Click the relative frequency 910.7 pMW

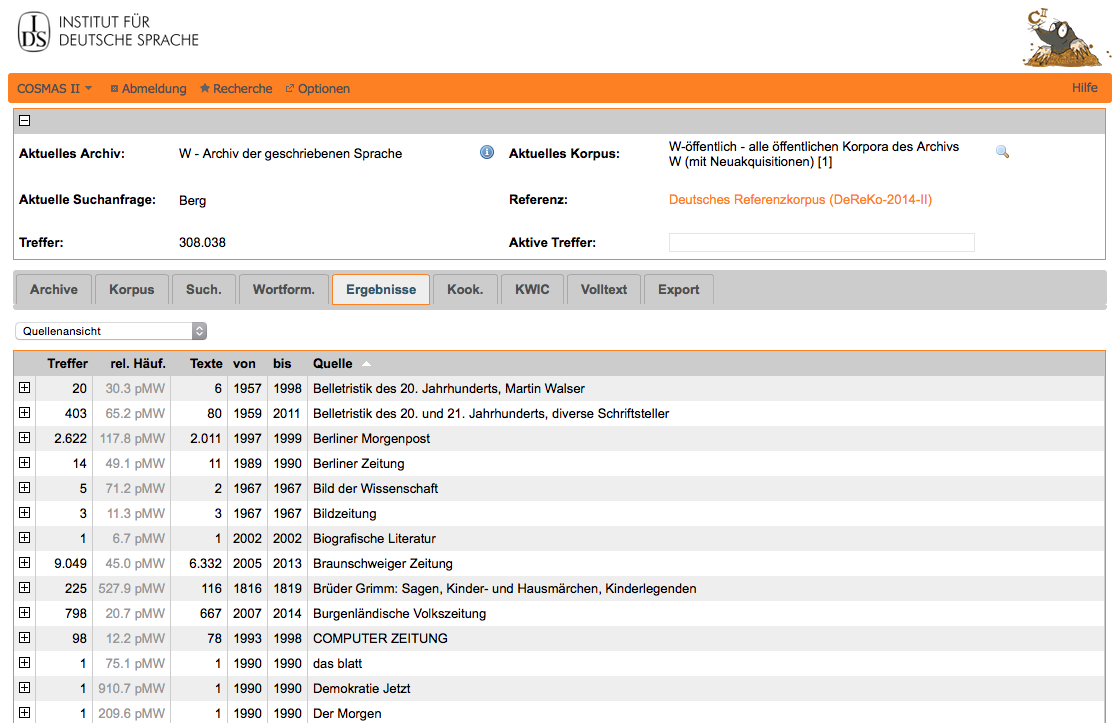pyautogui.click(x=131, y=689)
